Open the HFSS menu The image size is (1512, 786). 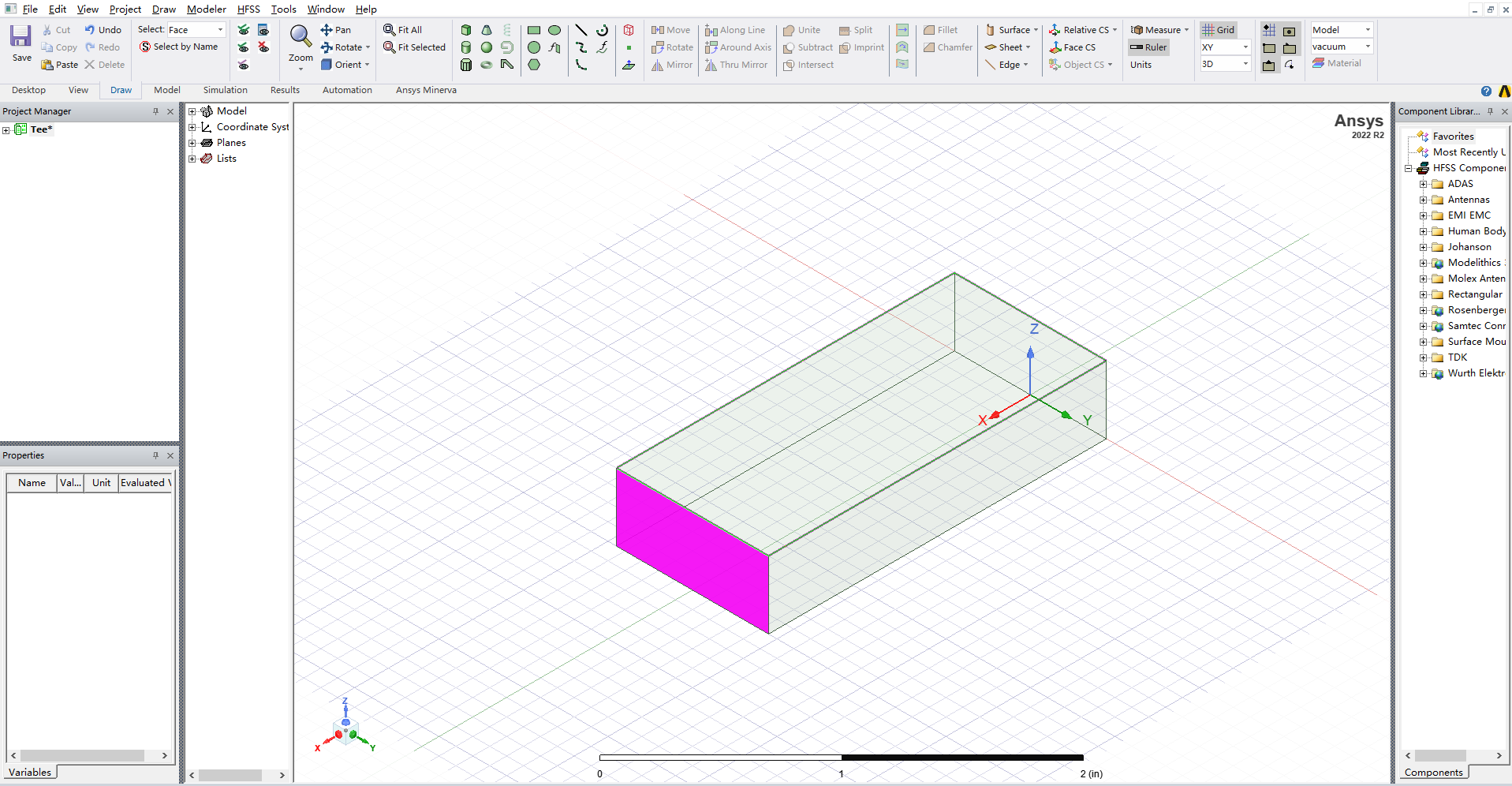coord(248,9)
